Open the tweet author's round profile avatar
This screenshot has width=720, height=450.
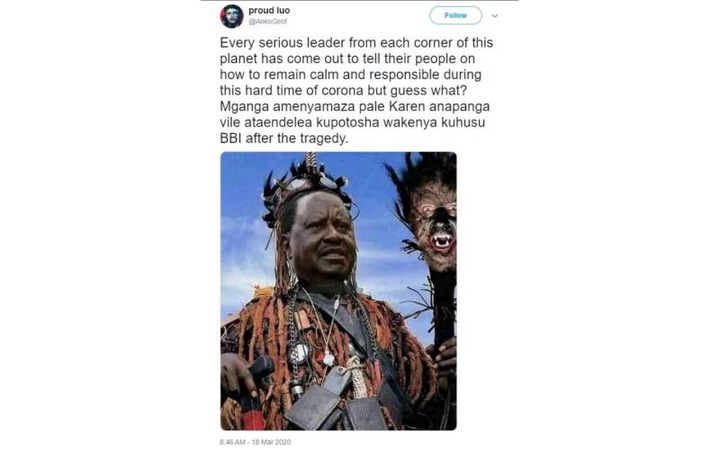(231, 16)
